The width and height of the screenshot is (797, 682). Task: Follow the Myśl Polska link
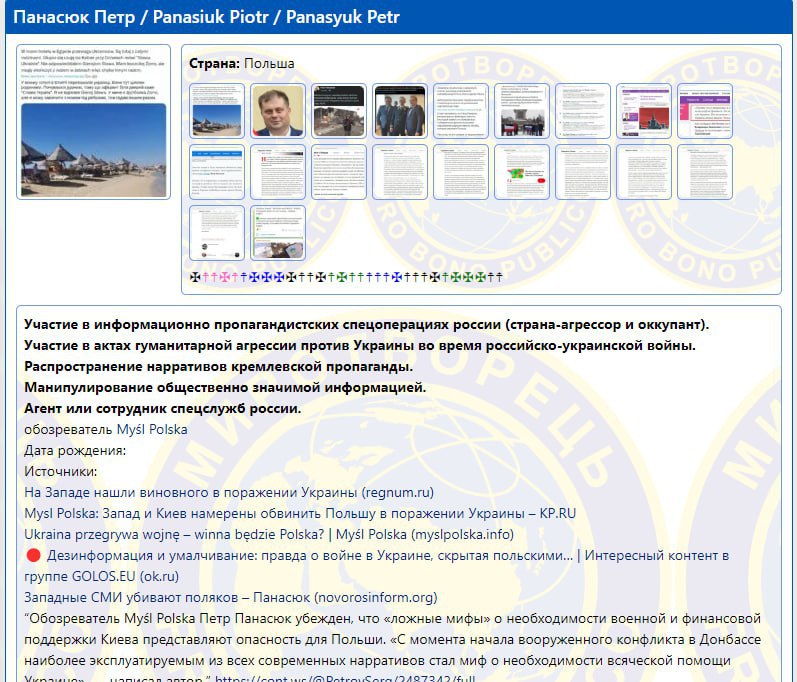click(152, 429)
